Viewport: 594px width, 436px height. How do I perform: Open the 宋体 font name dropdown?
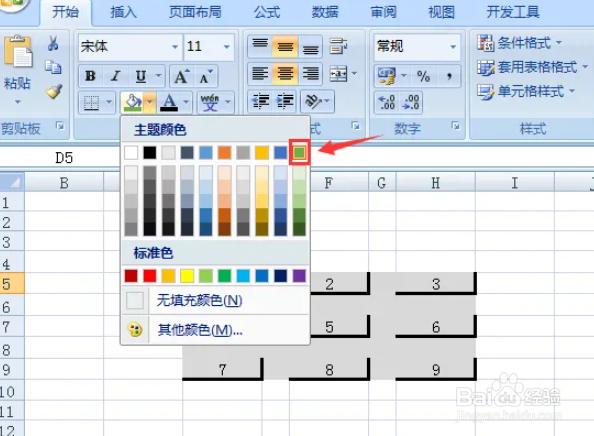click(175, 47)
